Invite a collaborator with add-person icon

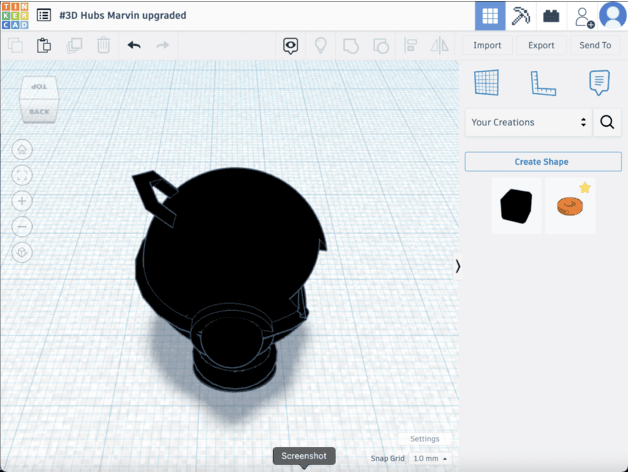click(583, 17)
